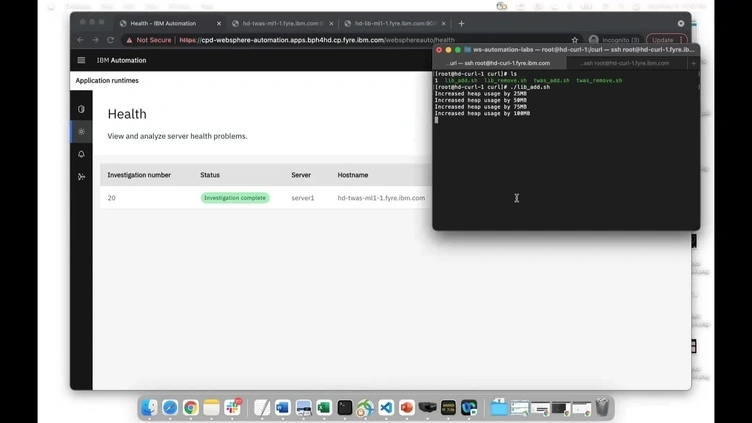
Task: Open Slack from the dock
Action: pos(233,408)
